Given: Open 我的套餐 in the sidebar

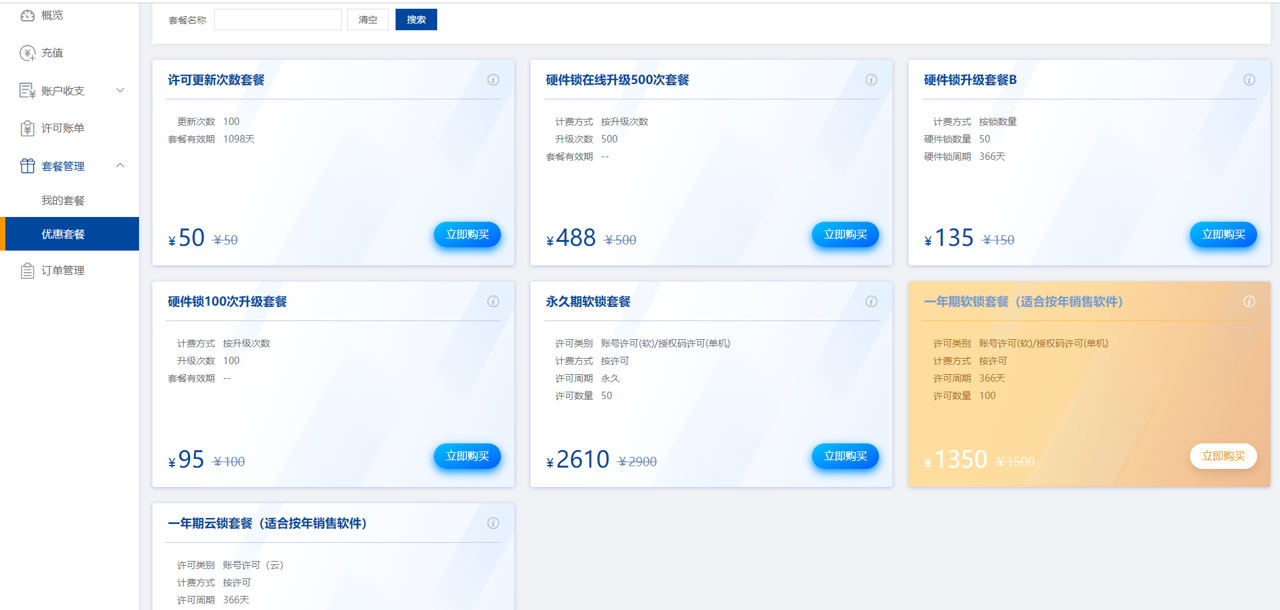Looking at the screenshot, I should [63, 201].
